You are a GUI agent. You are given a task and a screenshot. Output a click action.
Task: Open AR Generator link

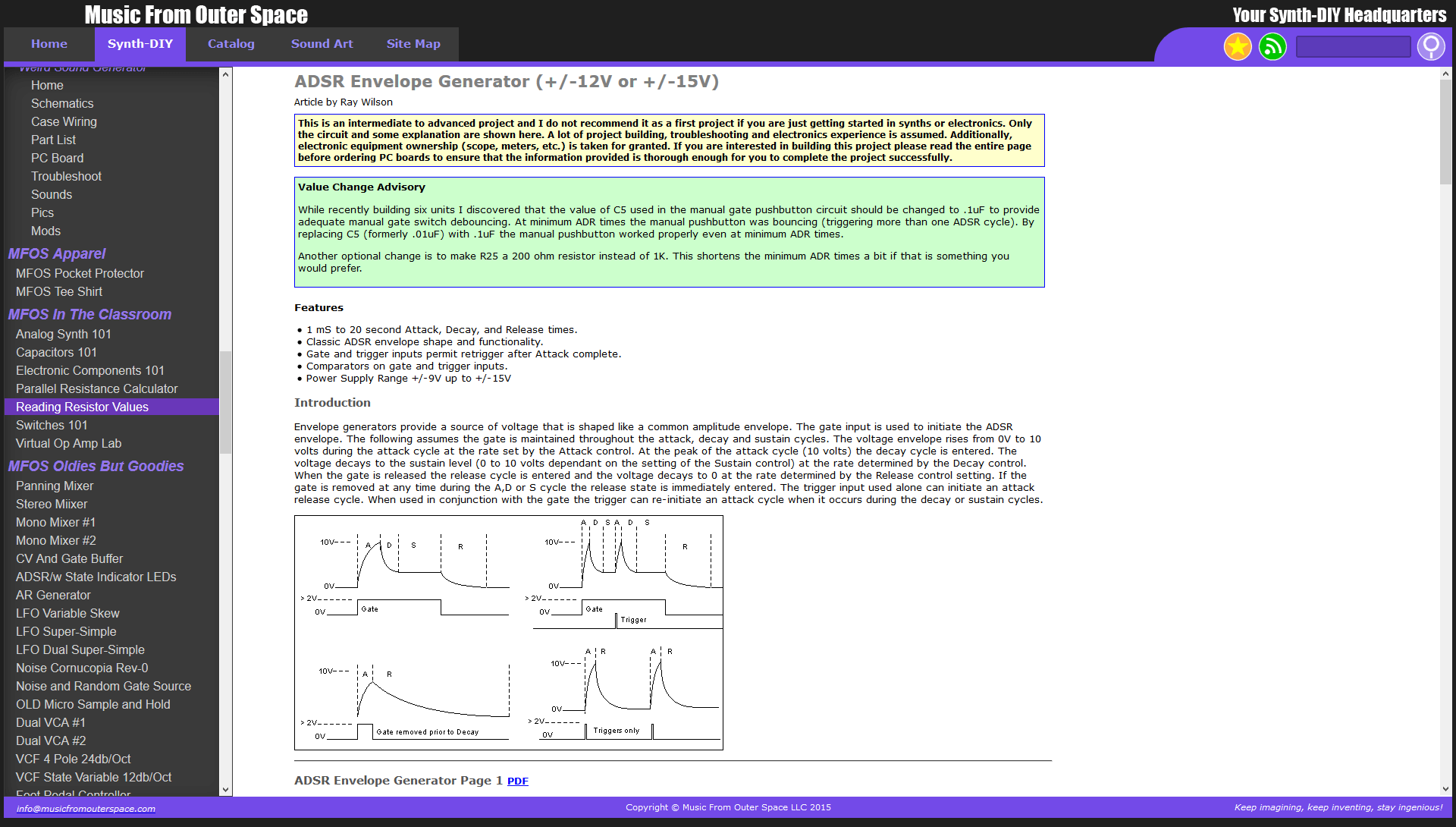click(x=53, y=595)
